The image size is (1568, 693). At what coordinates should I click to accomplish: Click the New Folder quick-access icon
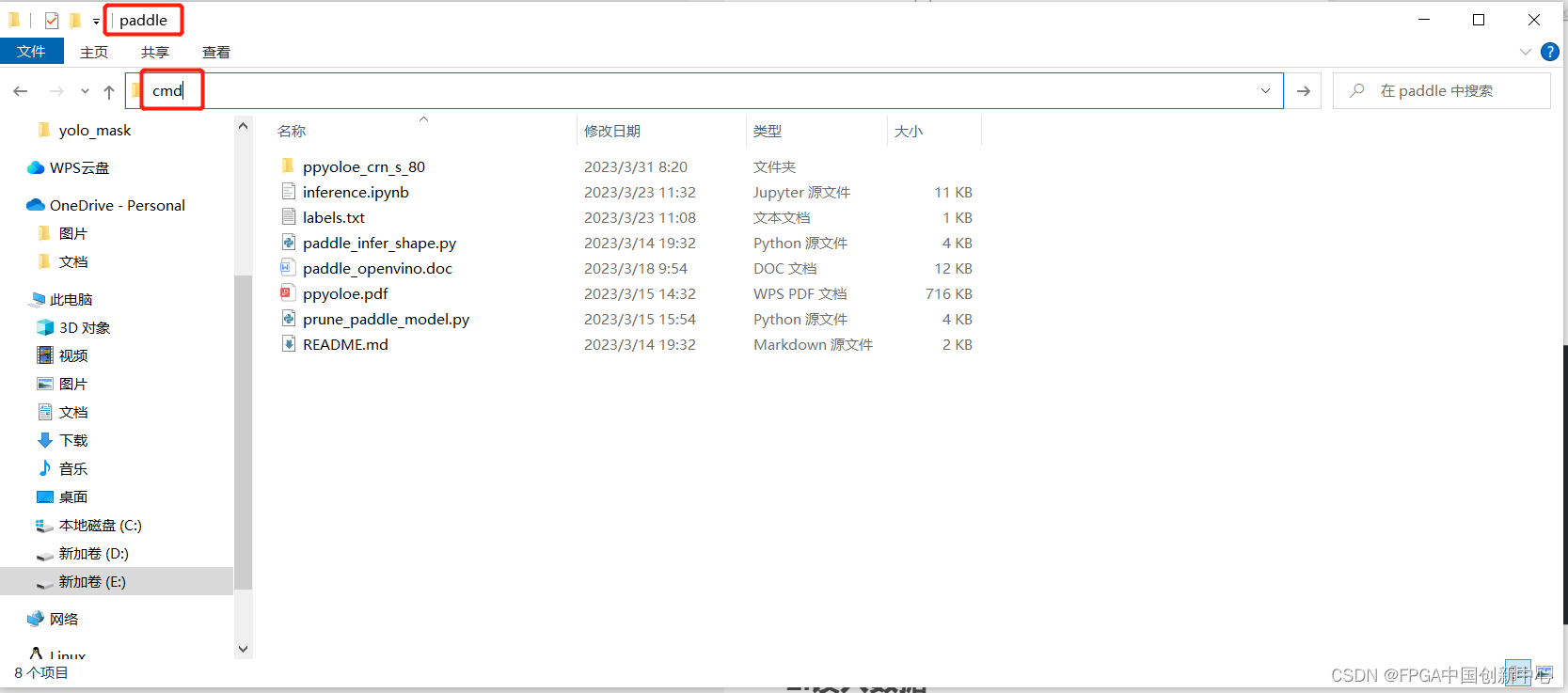75,20
